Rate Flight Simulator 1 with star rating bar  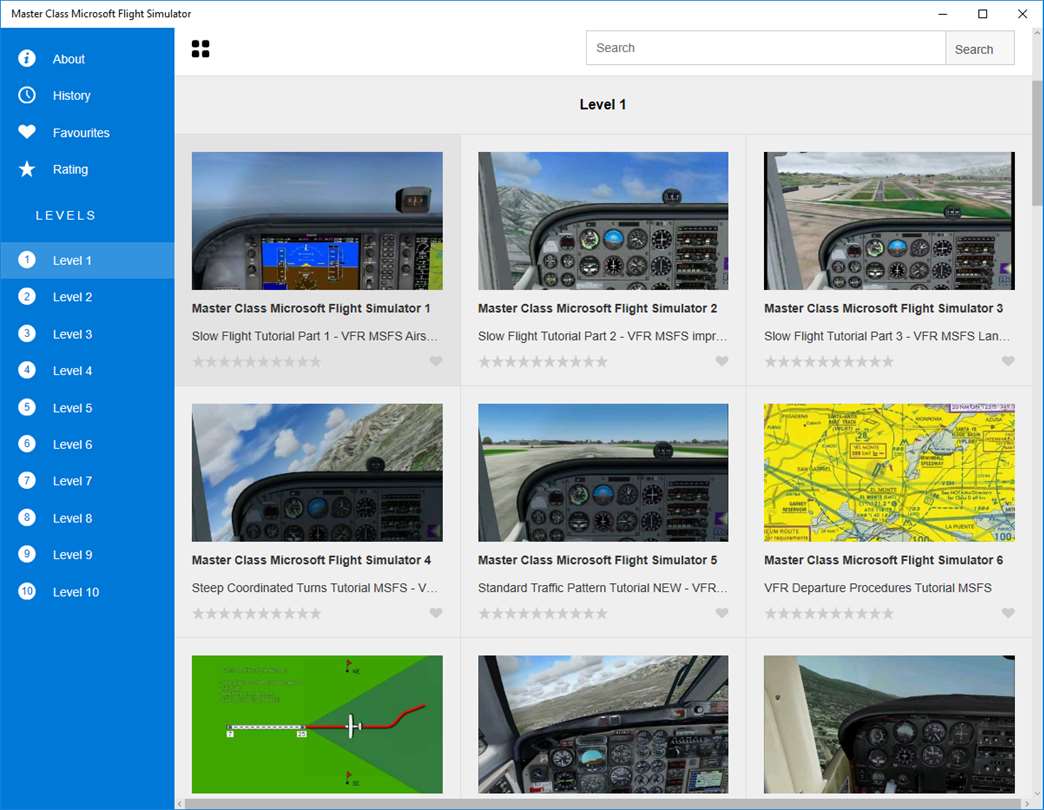(256, 361)
